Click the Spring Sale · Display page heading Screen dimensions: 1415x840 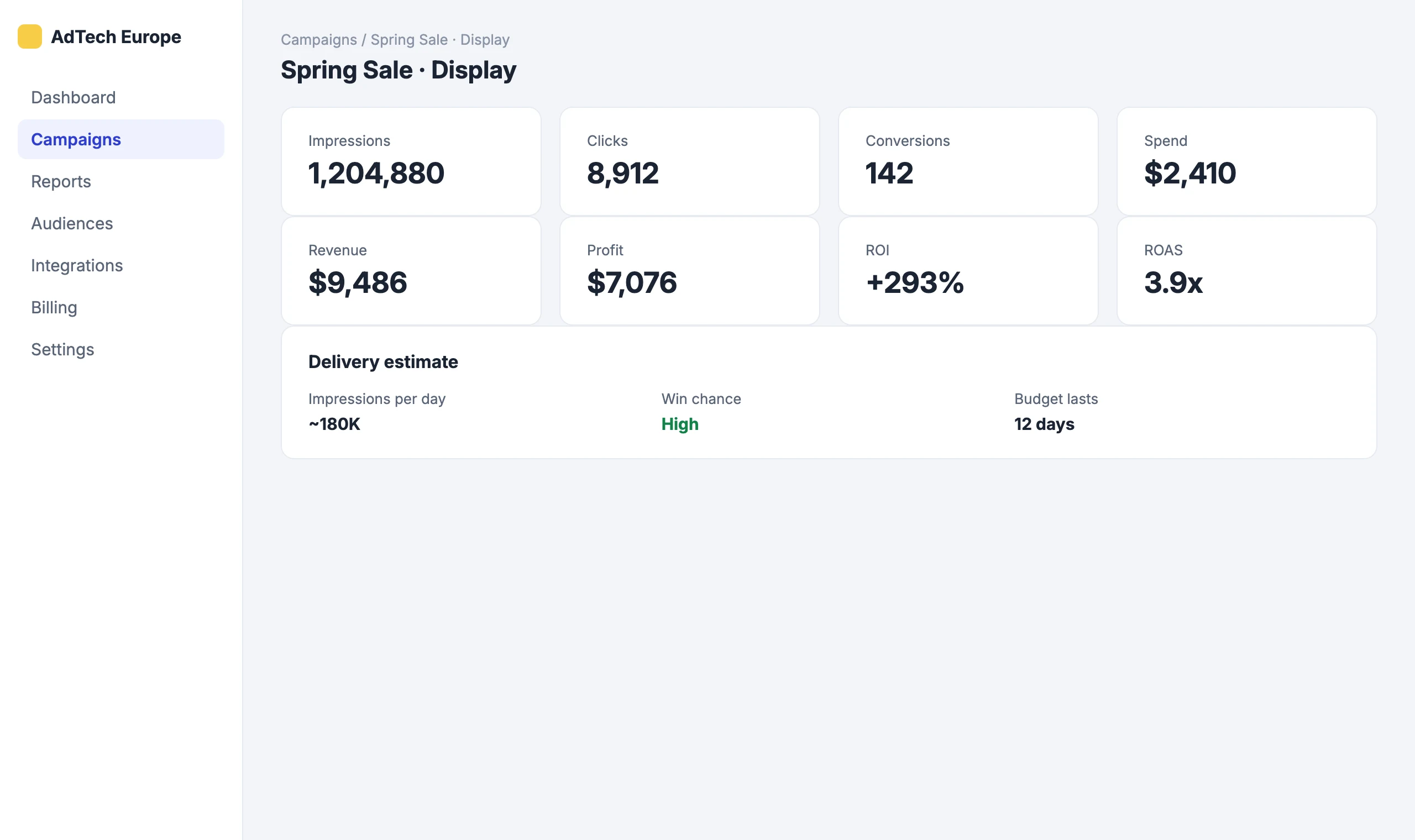[399, 70]
